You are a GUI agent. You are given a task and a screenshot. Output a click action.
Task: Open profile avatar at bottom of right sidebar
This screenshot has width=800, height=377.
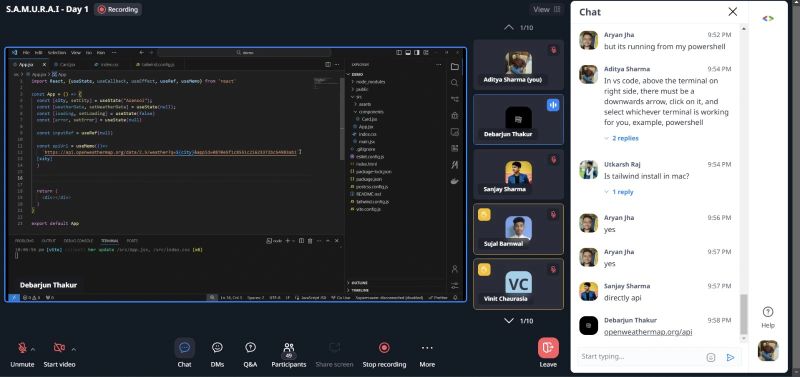click(767, 350)
